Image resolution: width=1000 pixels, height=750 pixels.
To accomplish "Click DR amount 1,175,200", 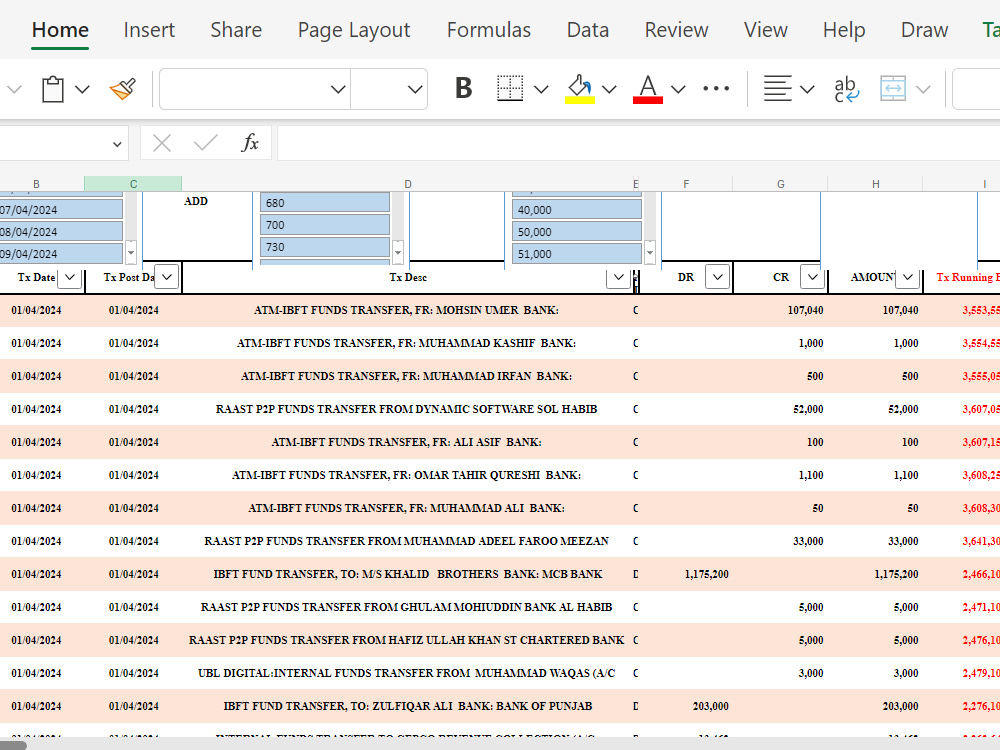I will click(x=707, y=575).
